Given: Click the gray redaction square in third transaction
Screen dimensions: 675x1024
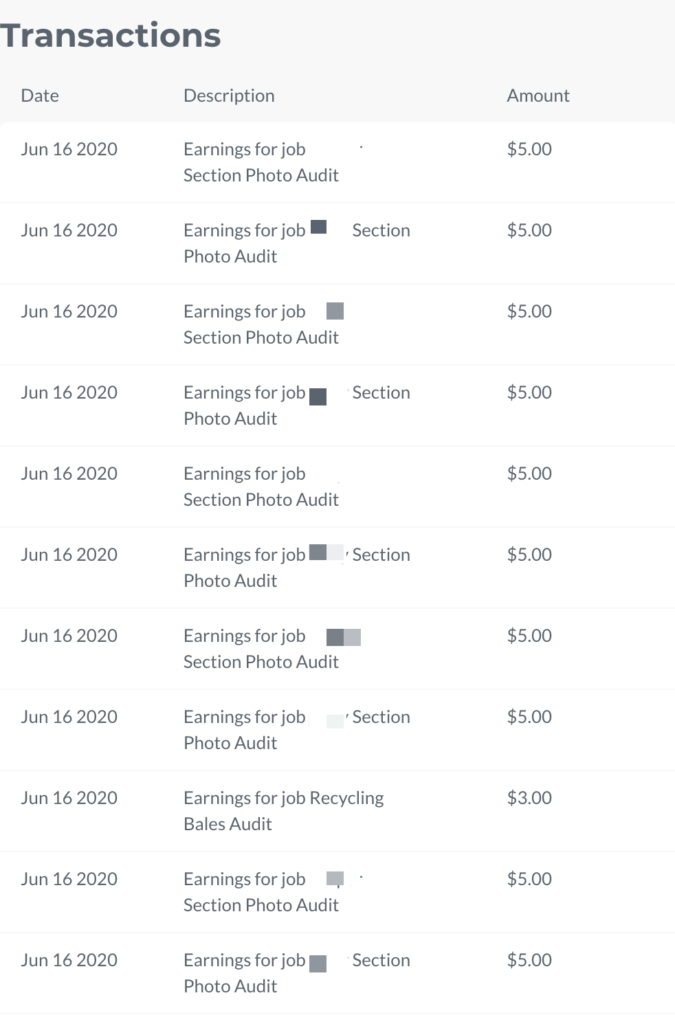Looking at the screenshot, I should [335, 311].
